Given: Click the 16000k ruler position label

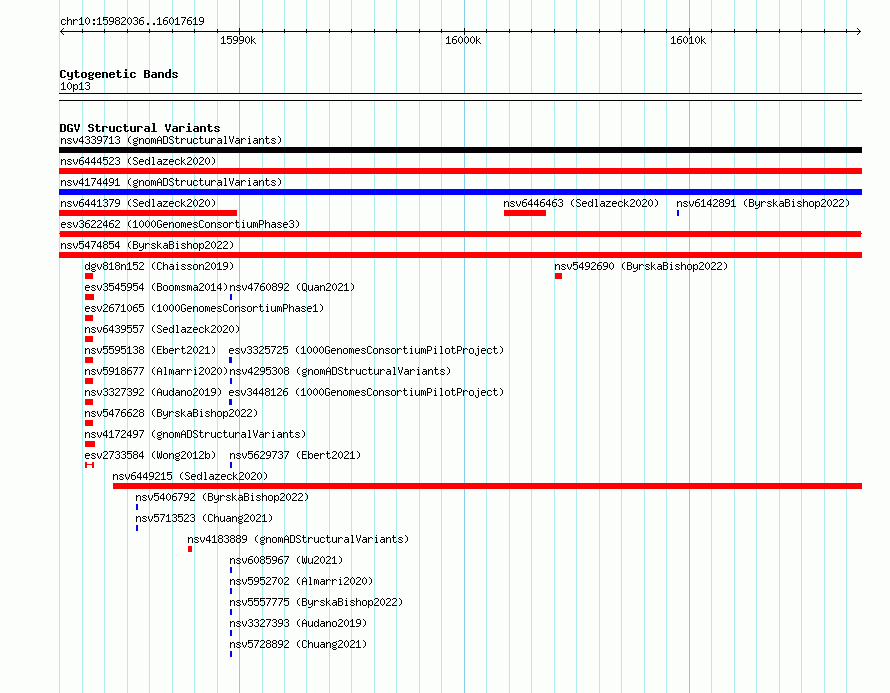Looking at the screenshot, I should tap(463, 40).
